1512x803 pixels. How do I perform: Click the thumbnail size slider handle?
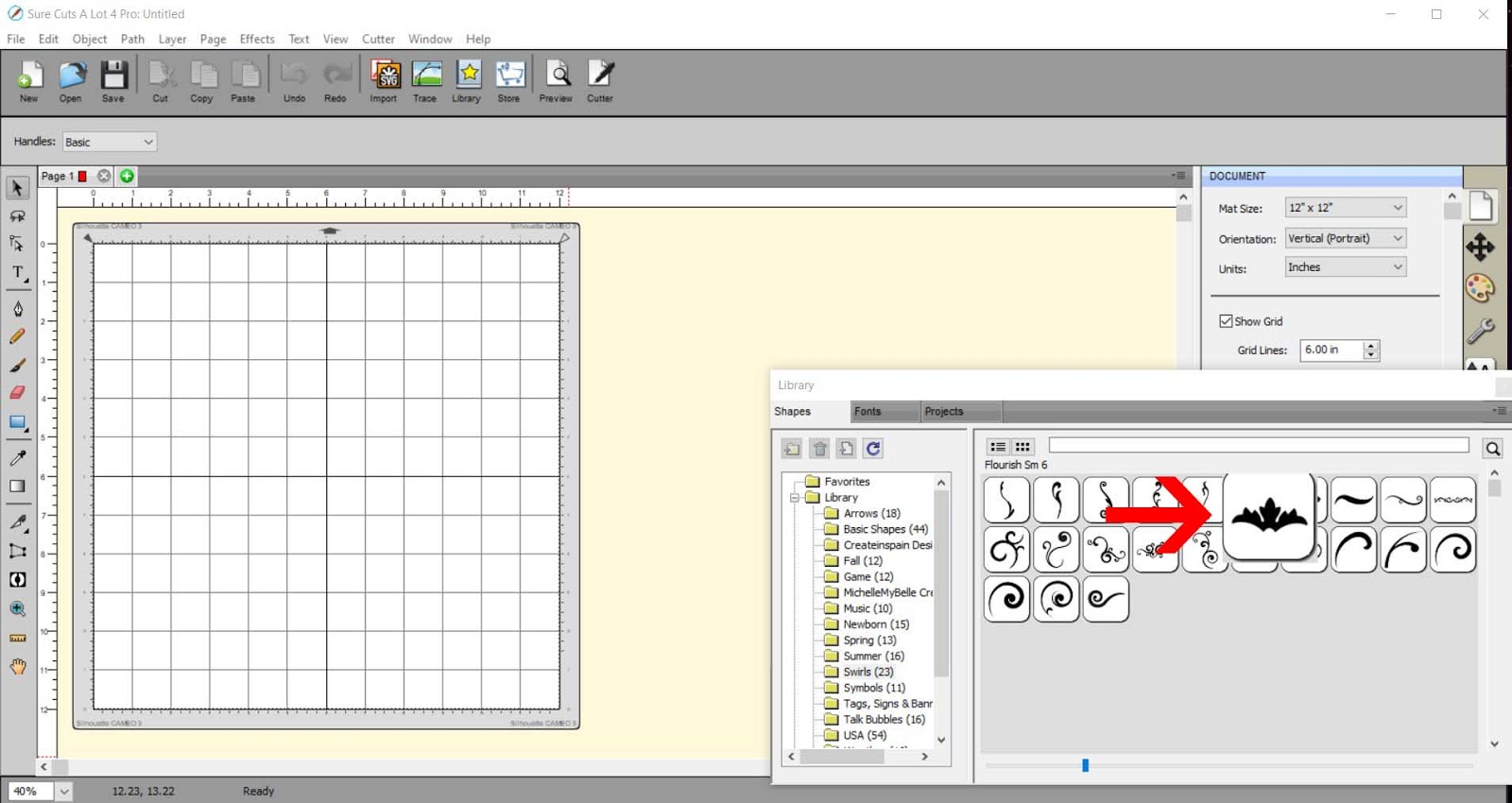1085,765
